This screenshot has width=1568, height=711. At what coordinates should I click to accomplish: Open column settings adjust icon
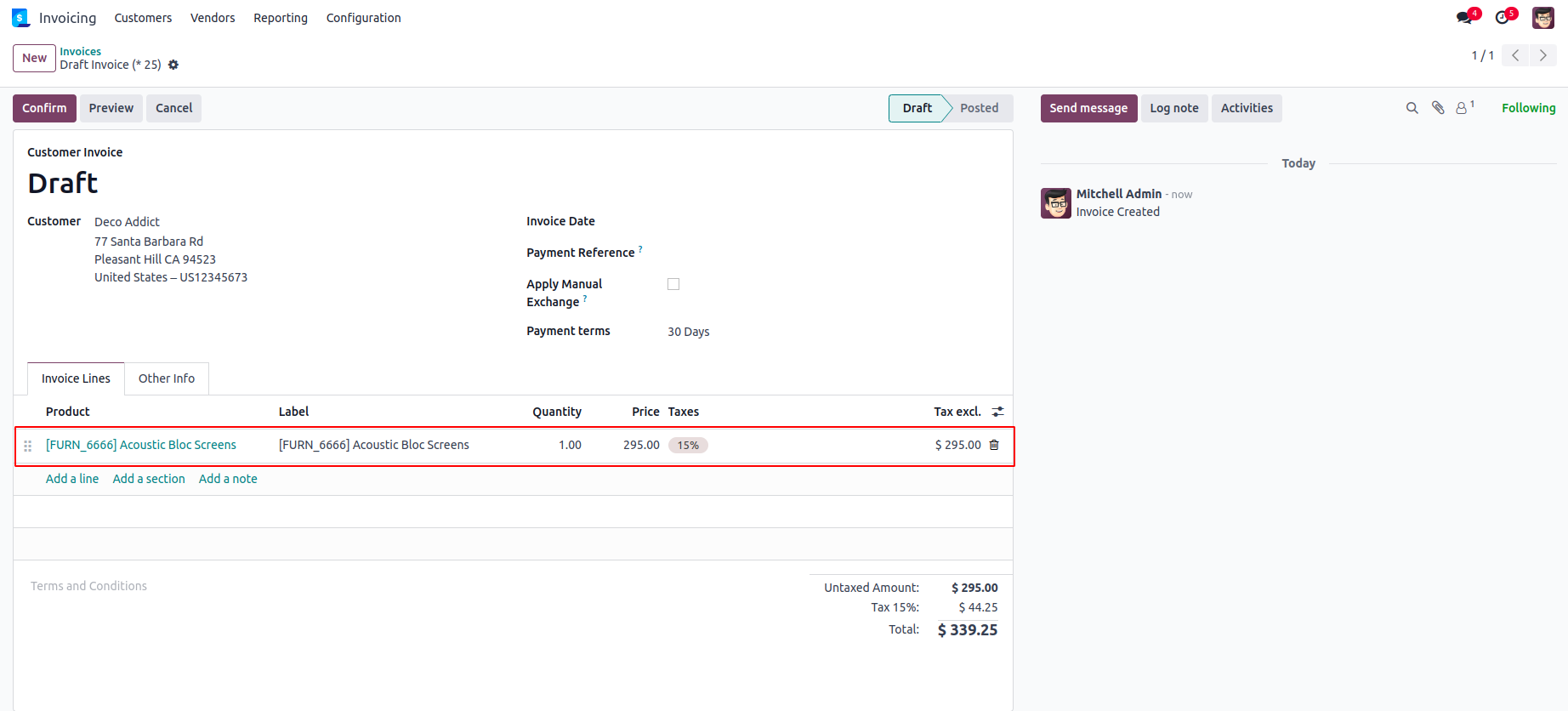click(997, 412)
